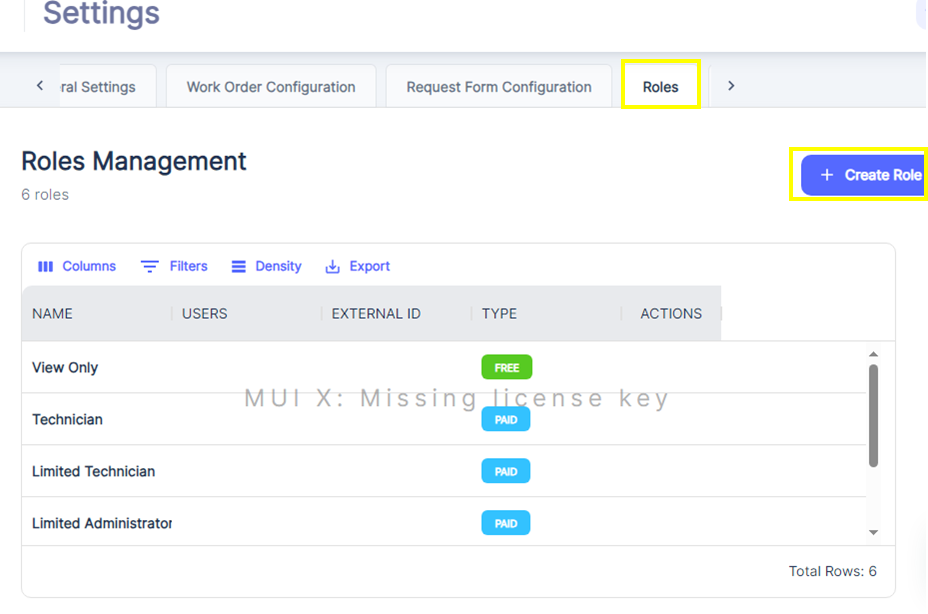Select the Limited Technician role row
This screenshot has width=928, height=614.
(94, 472)
